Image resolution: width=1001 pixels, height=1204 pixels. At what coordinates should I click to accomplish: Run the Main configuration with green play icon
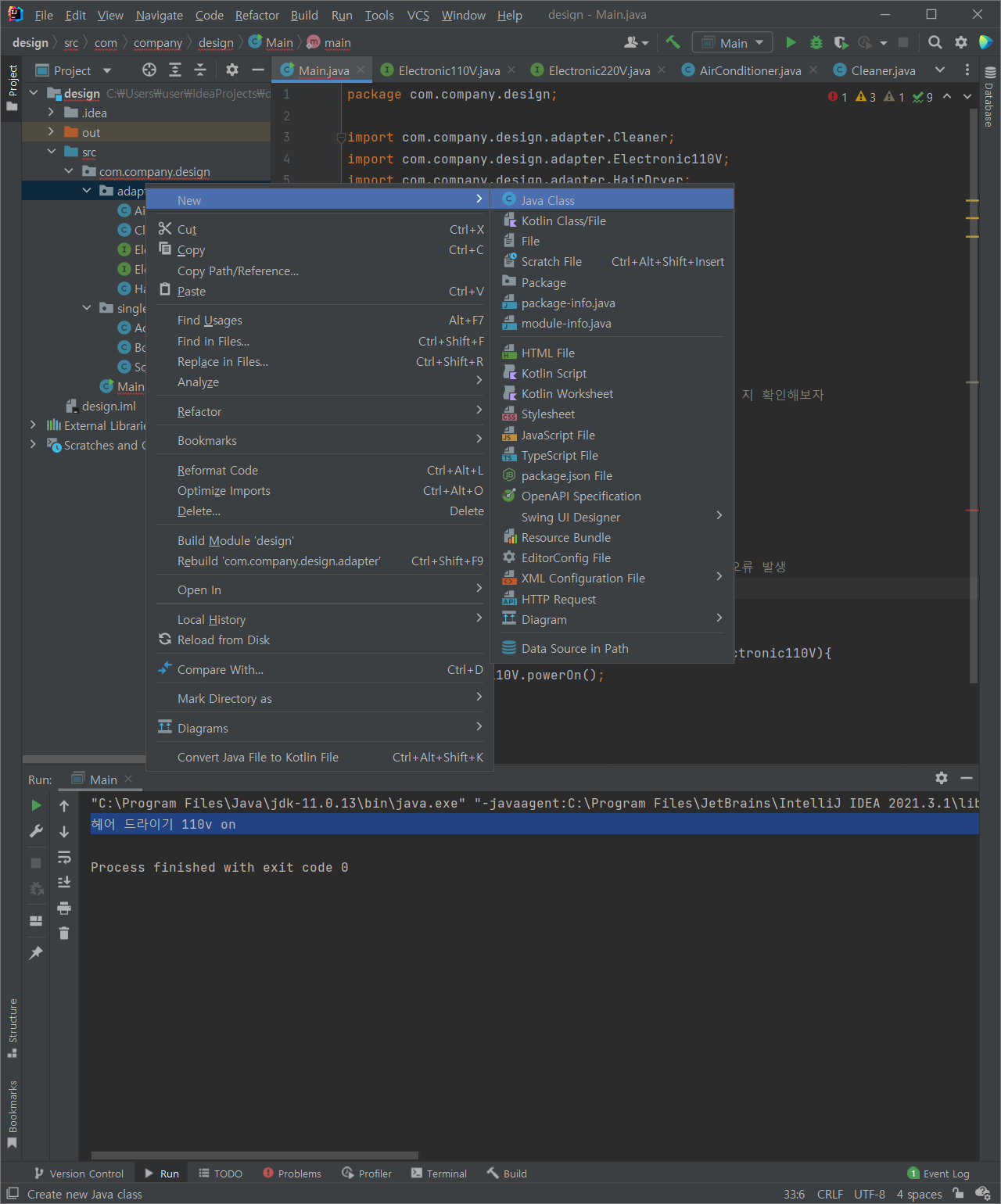[791, 42]
